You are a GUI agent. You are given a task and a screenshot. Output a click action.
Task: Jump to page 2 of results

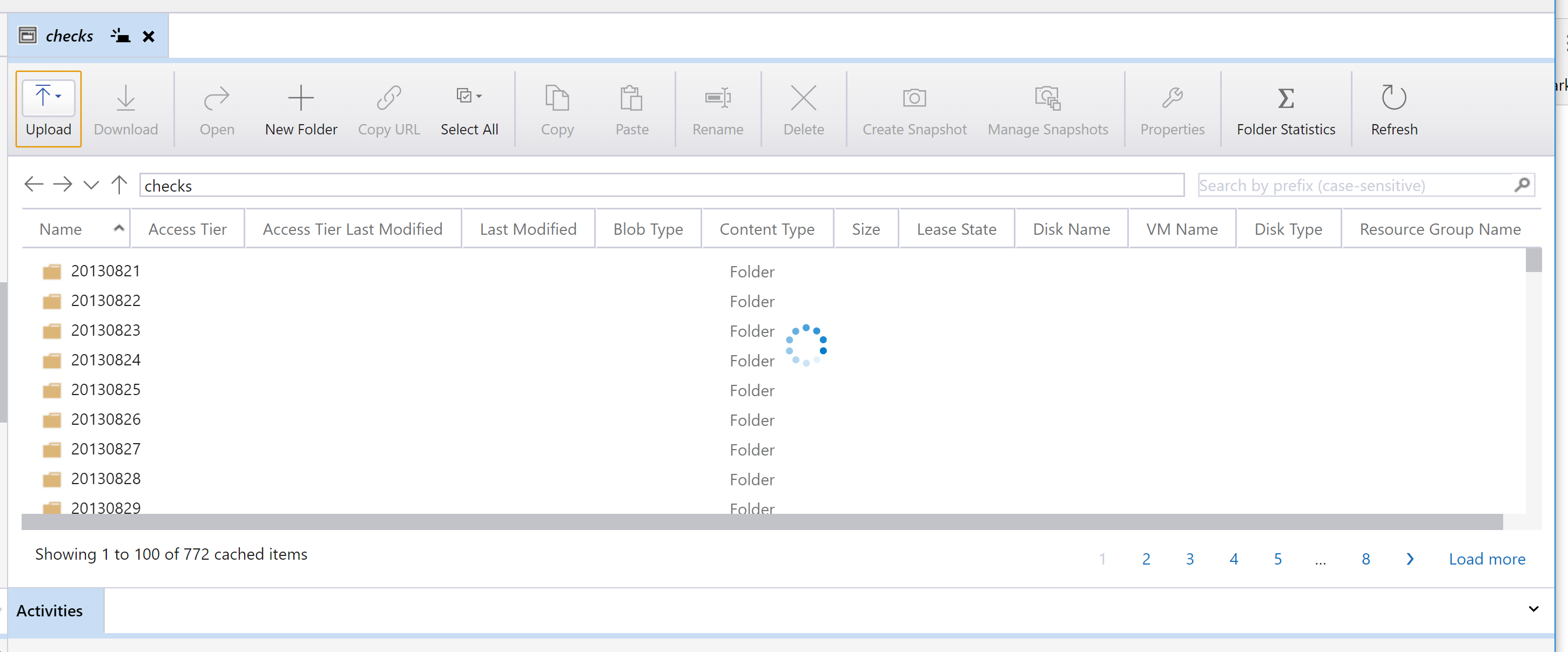point(1146,558)
